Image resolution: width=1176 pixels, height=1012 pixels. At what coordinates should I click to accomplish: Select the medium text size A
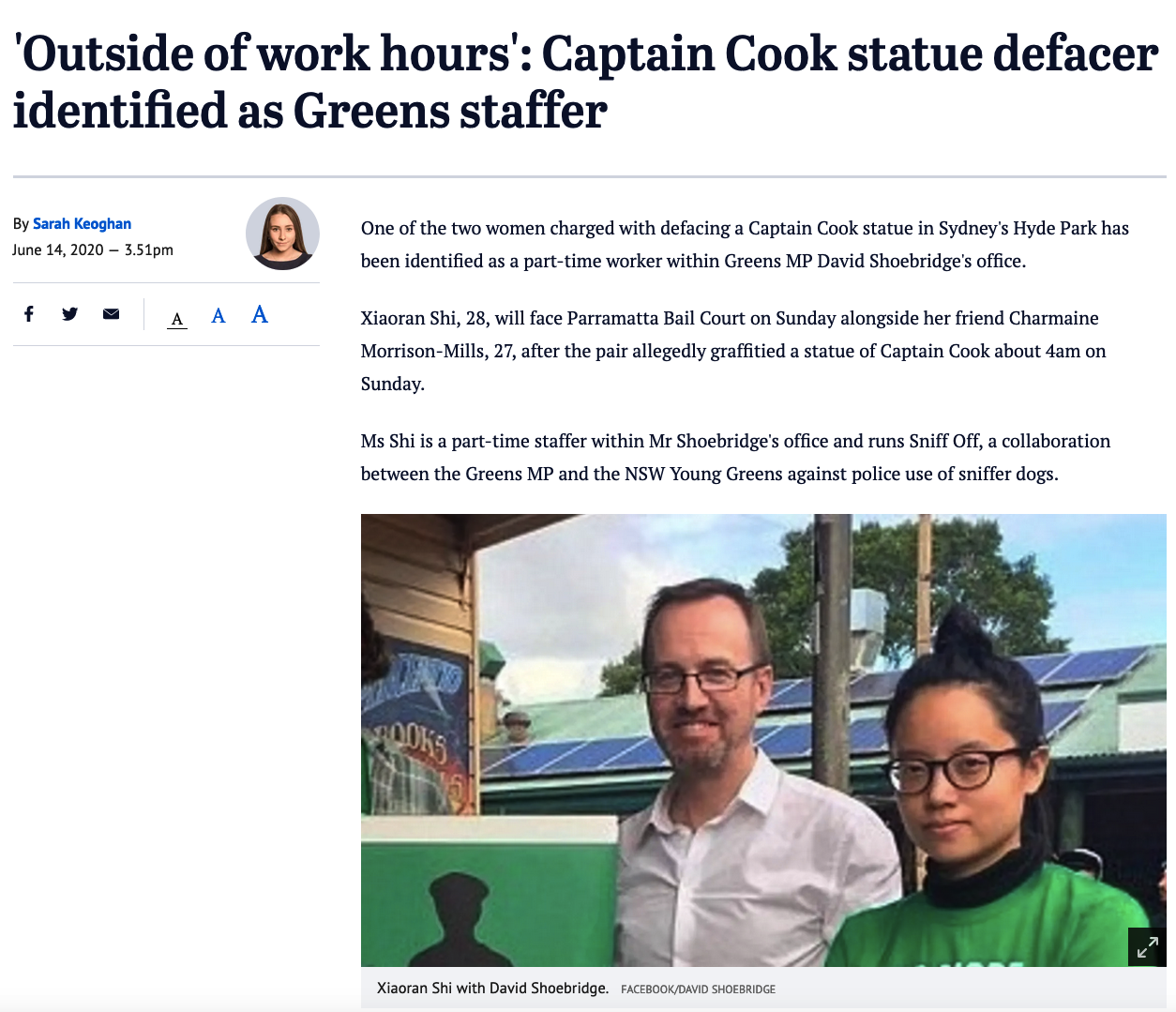(x=219, y=316)
